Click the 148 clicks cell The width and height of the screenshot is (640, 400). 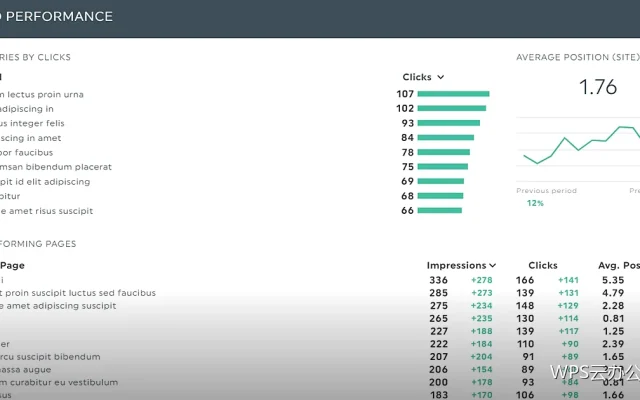click(525, 306)
